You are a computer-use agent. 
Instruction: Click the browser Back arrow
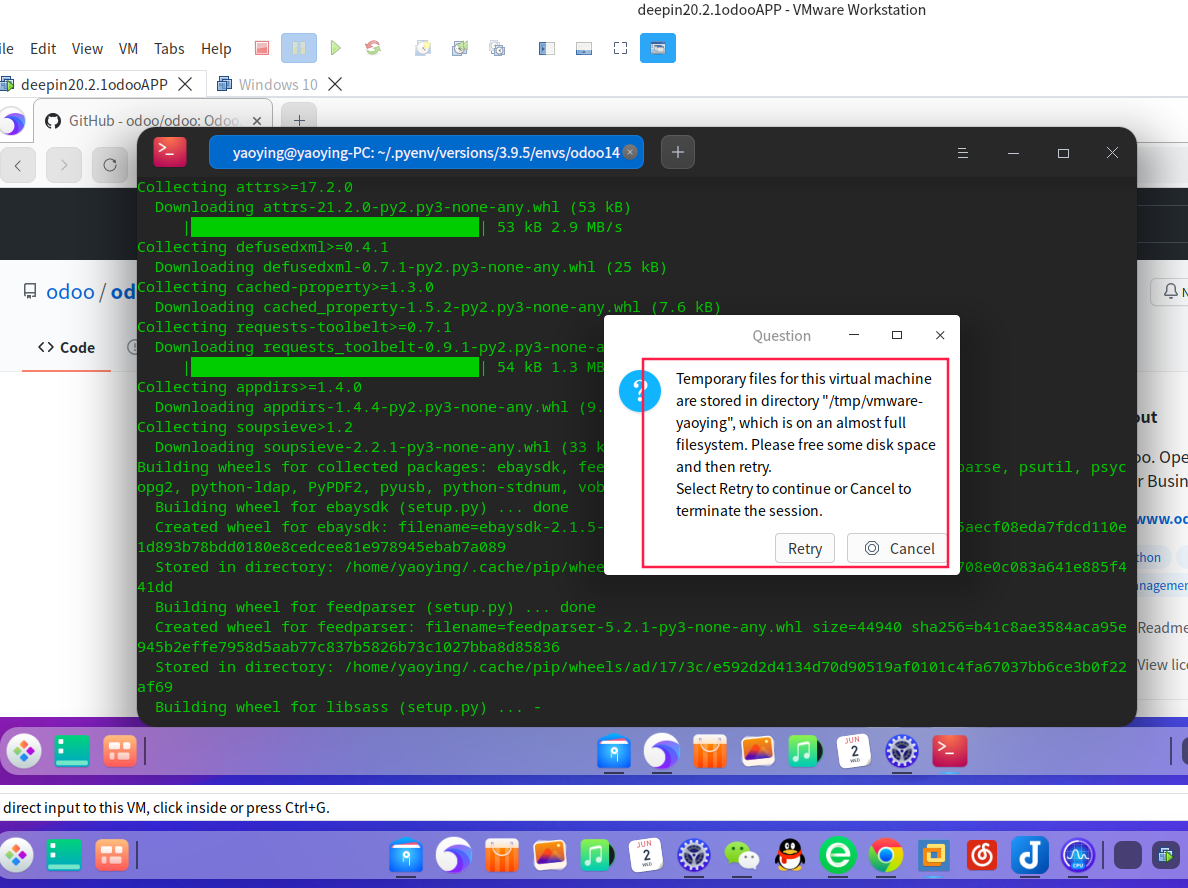18,165
